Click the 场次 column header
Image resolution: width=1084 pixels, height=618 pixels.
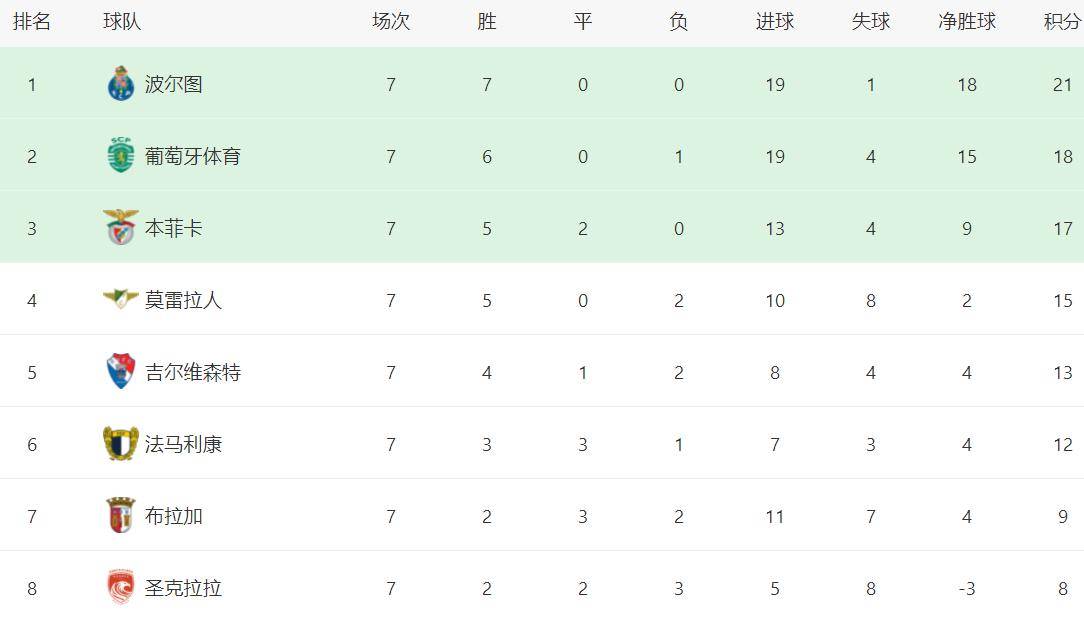(391, 22)
